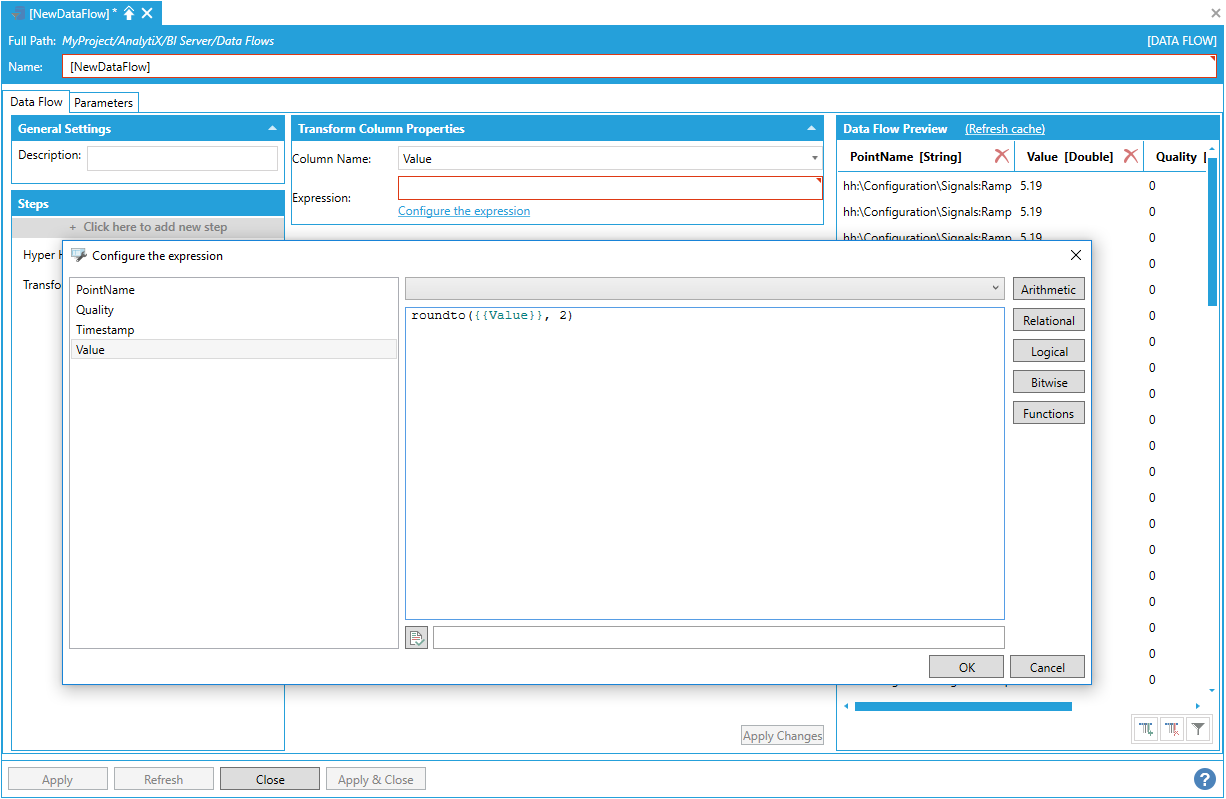Remove the PointName column with red X
Image resolution: width=1226 pixels, height=799 pixels.
pos(1001,156)
